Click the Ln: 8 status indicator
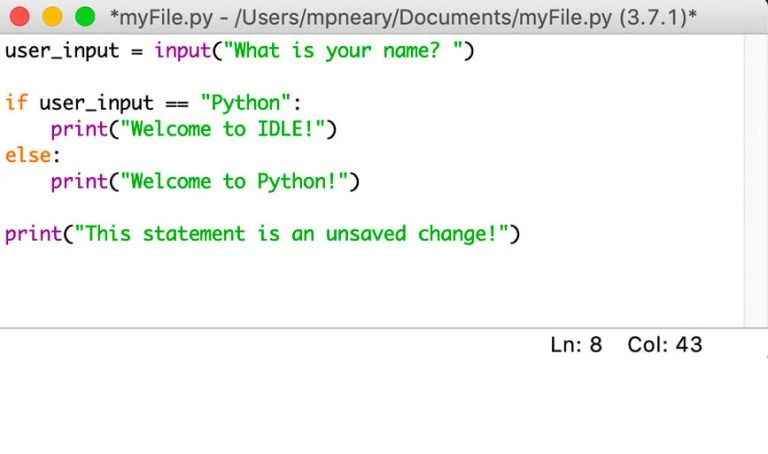Image resolution: width=768 pixels, height=454 pixels. (576, 345)
